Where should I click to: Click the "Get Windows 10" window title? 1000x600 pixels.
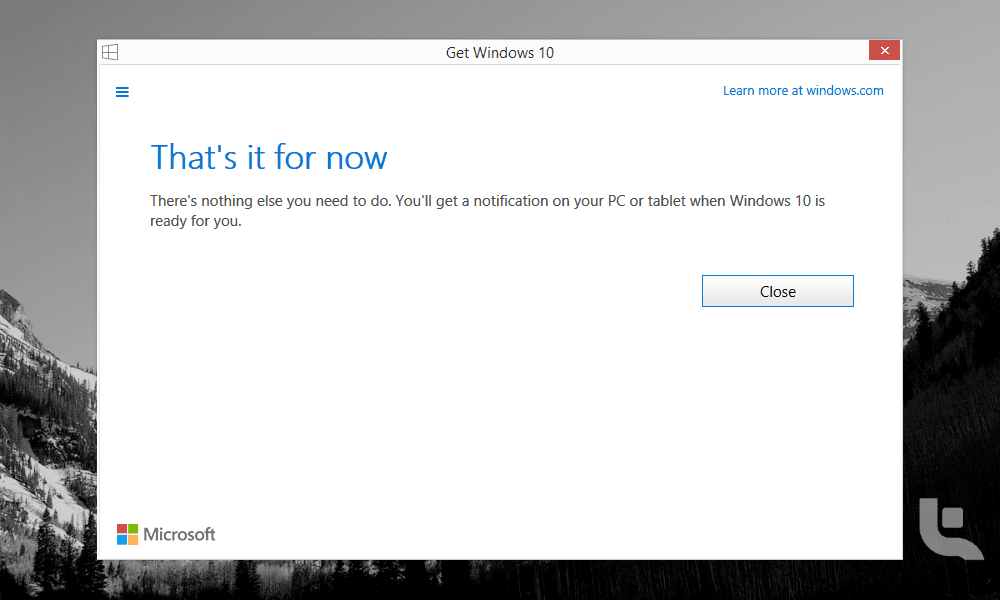(499, 52)
